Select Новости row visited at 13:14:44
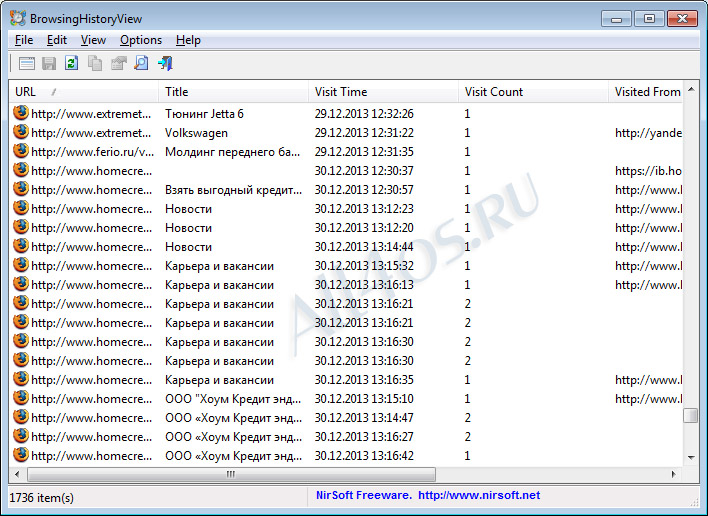This screenshot has width=708, height=516. coord(346,246)
